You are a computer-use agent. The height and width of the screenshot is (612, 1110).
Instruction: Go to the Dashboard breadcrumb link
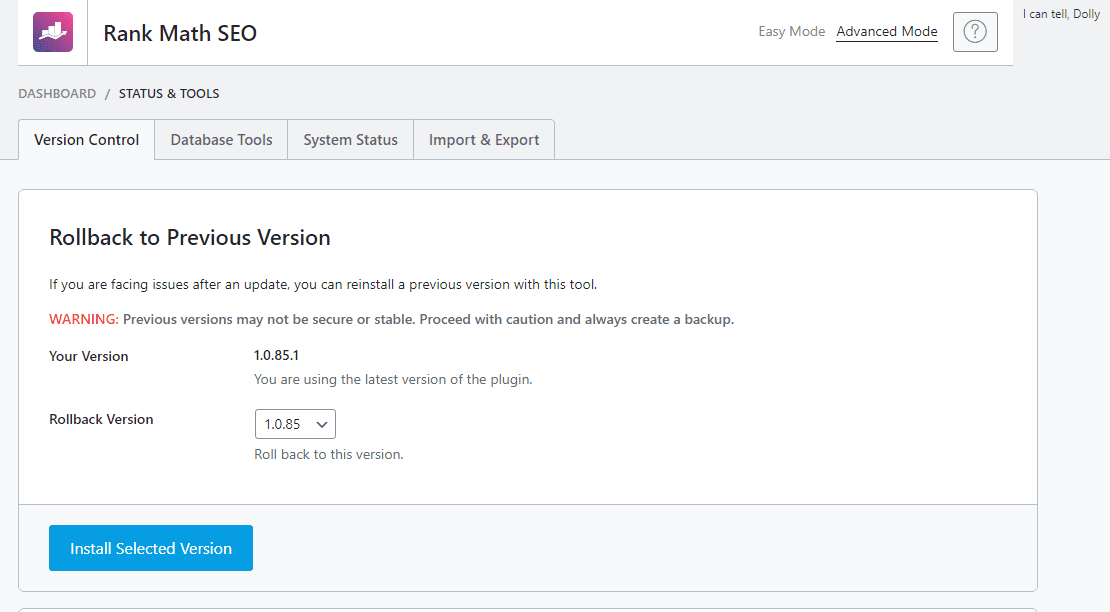pos(57,93)
